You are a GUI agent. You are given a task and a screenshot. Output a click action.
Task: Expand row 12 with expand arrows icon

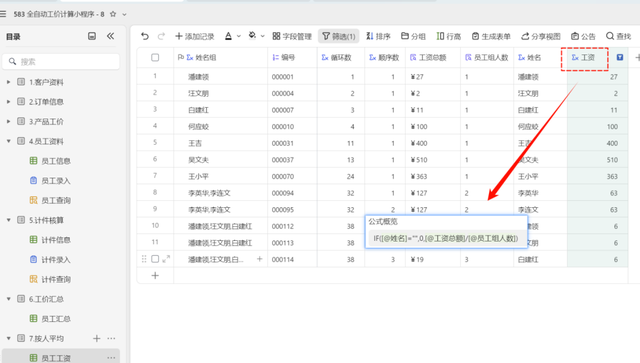click(x=166, y=259)
